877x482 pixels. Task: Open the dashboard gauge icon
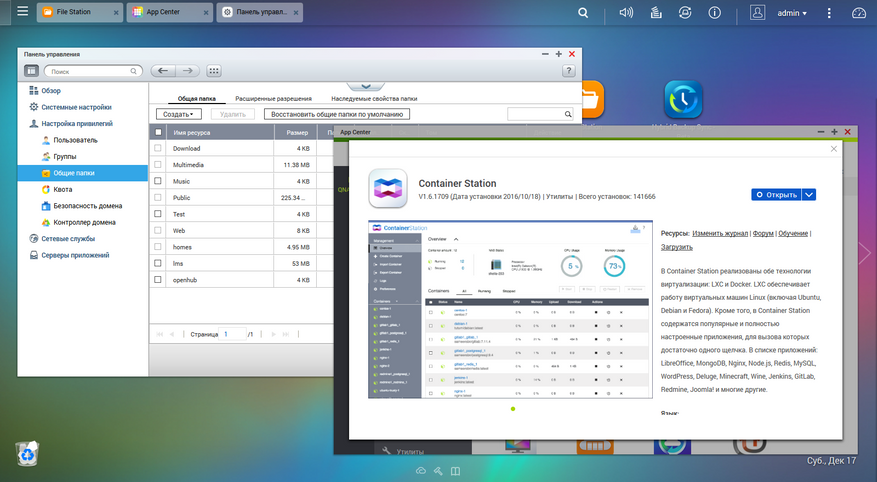pos(859,13)
